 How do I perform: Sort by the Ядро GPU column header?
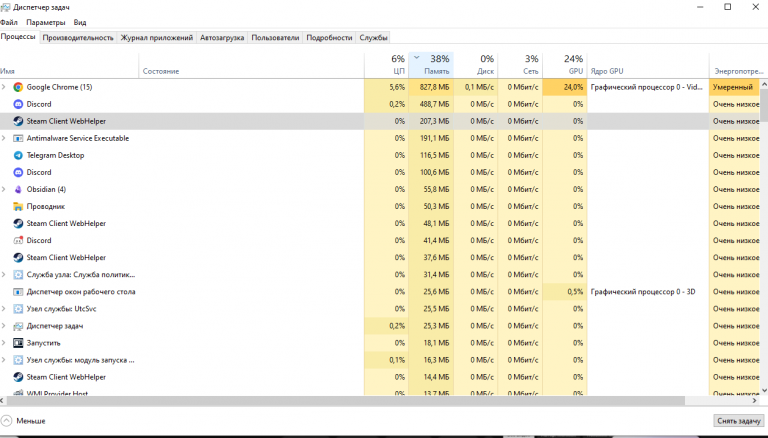648,65
